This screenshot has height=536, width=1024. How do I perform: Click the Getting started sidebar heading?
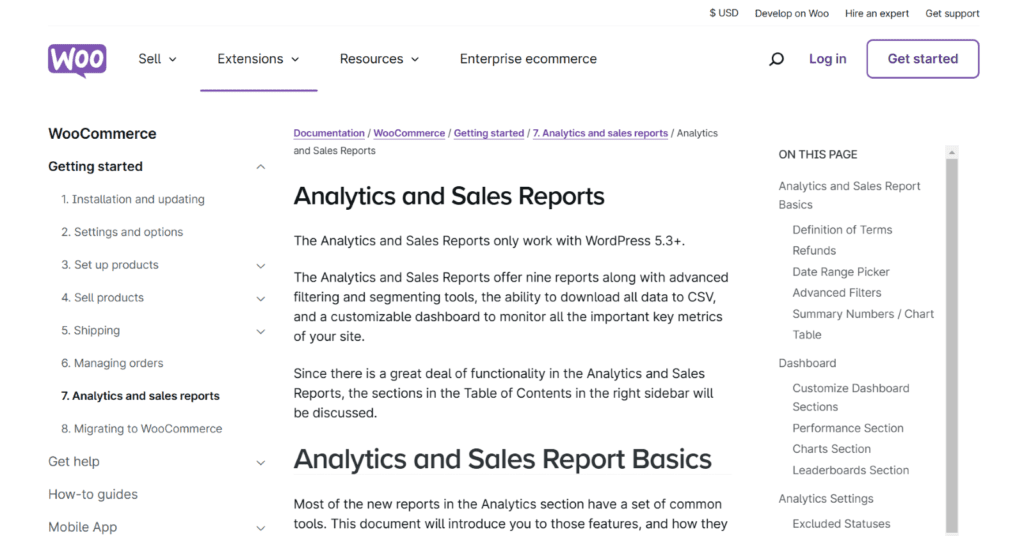[95, 166]
